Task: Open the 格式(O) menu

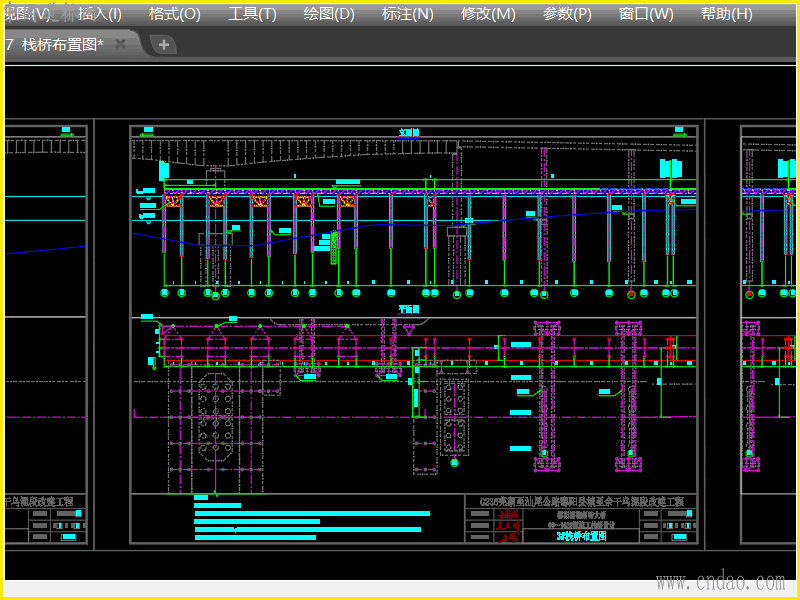Action: (174, 14)
